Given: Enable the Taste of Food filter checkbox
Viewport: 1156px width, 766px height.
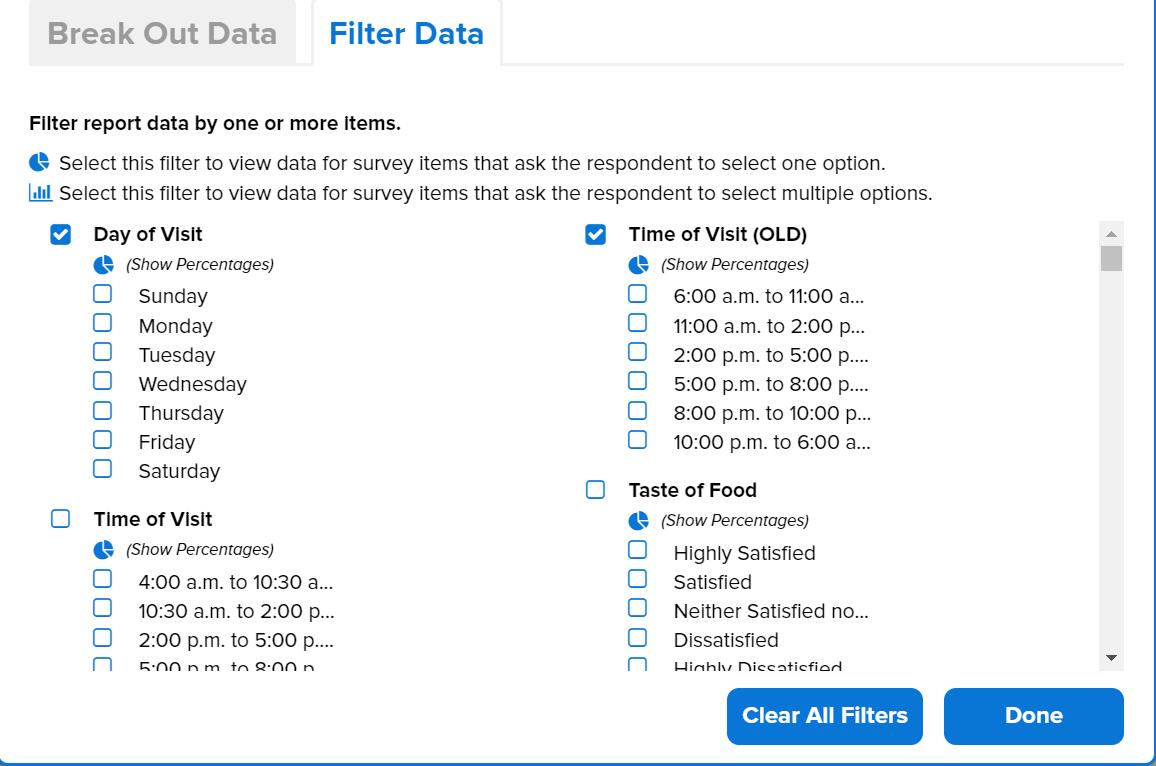Looking at the screenshot, I should (596, 490).
